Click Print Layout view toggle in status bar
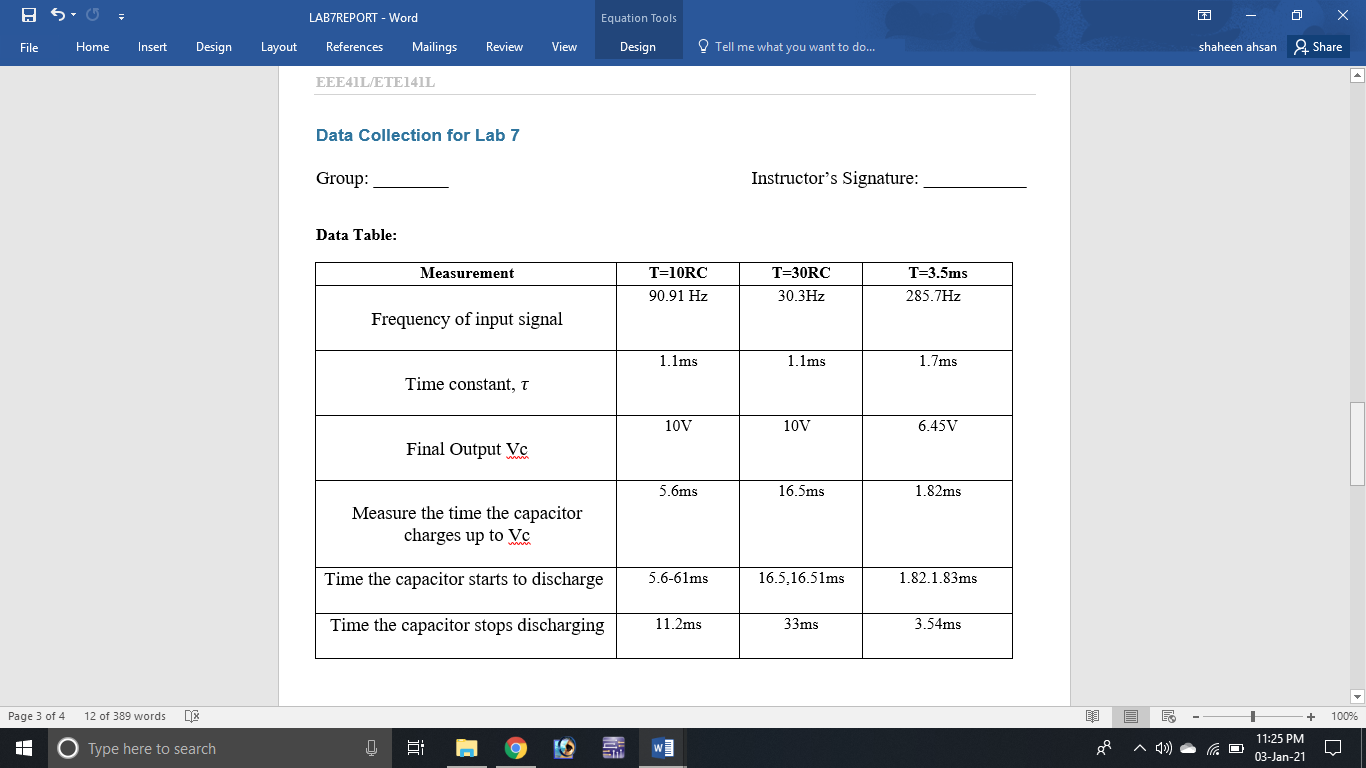This screenshot has height=768, width=1366. pos(1130,716)
